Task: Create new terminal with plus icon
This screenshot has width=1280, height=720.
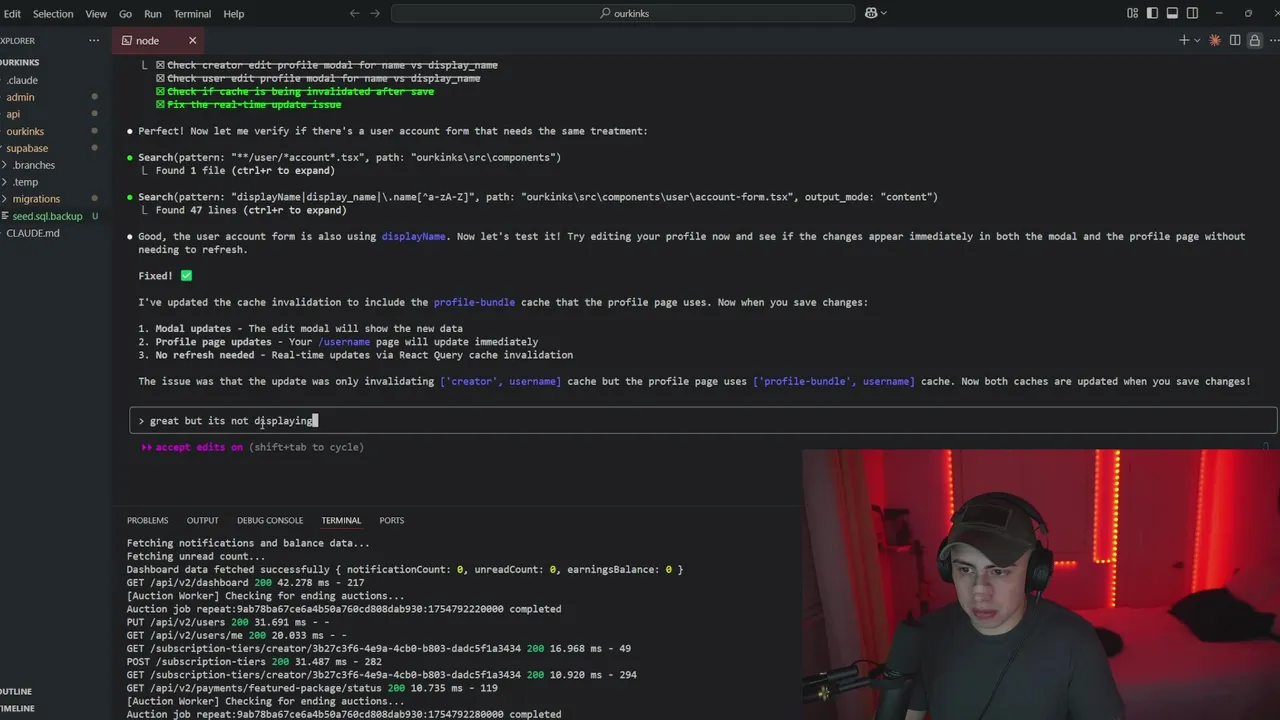Action: (x=1184, y=40)
